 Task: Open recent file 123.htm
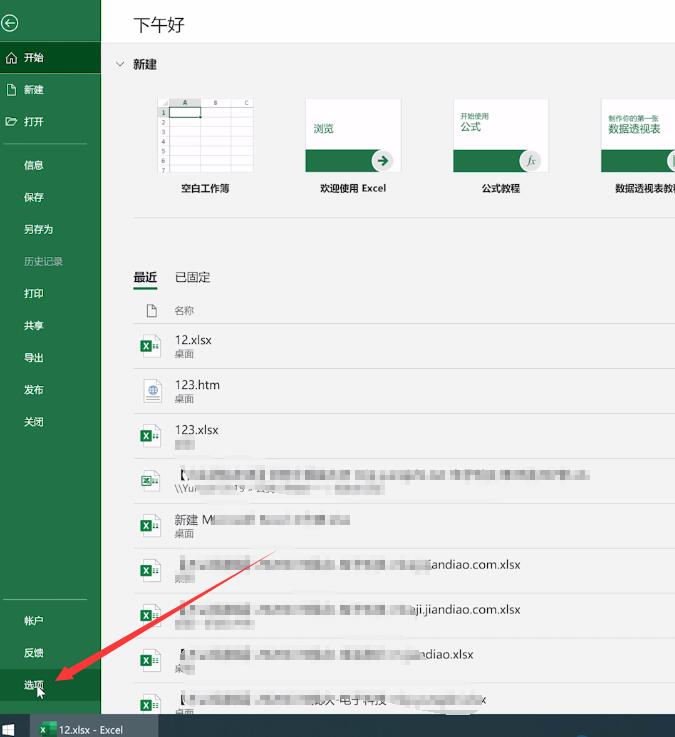(x=404, y=392)
